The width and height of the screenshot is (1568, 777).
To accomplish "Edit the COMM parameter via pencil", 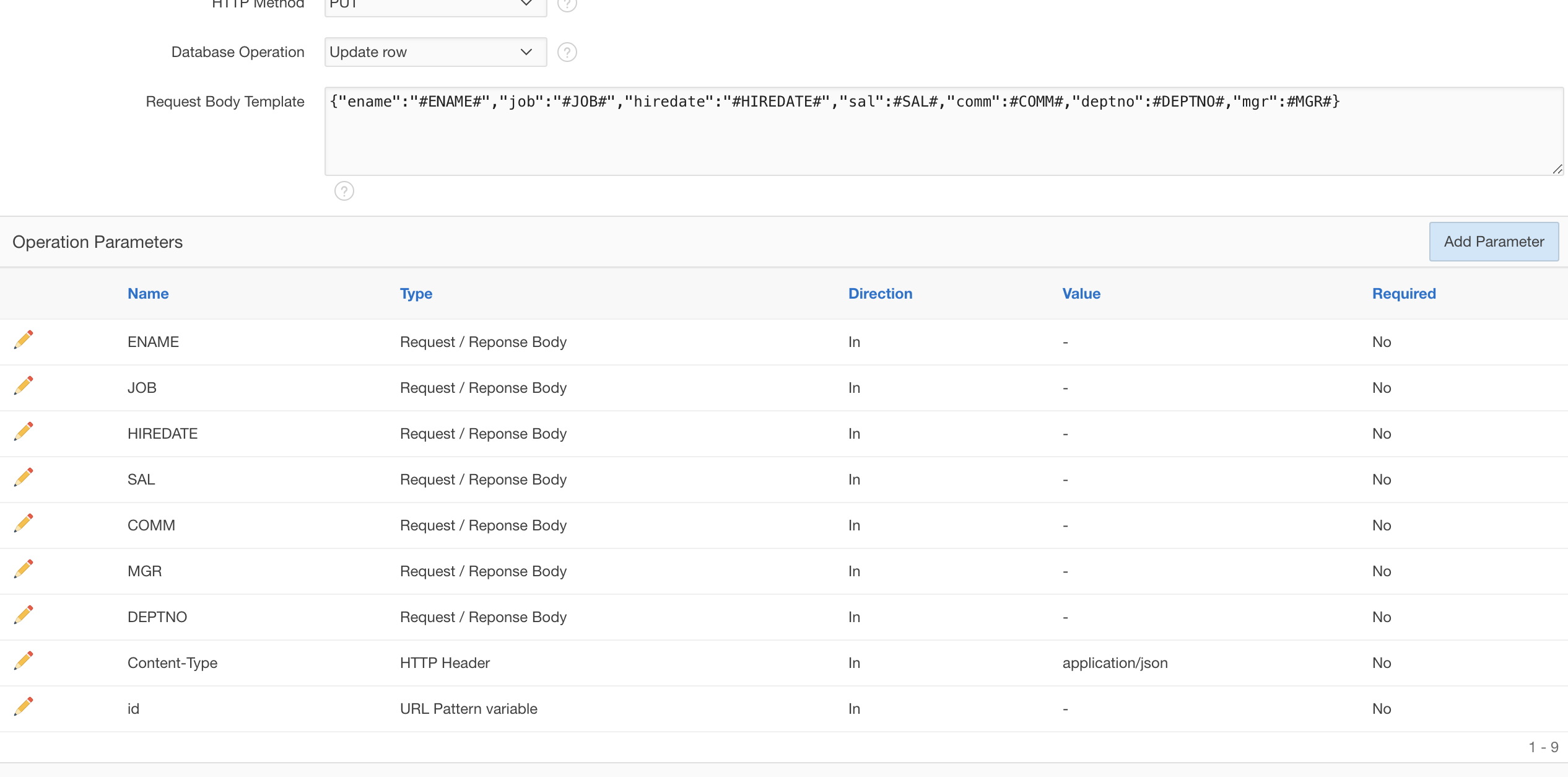I will point(24,524).
